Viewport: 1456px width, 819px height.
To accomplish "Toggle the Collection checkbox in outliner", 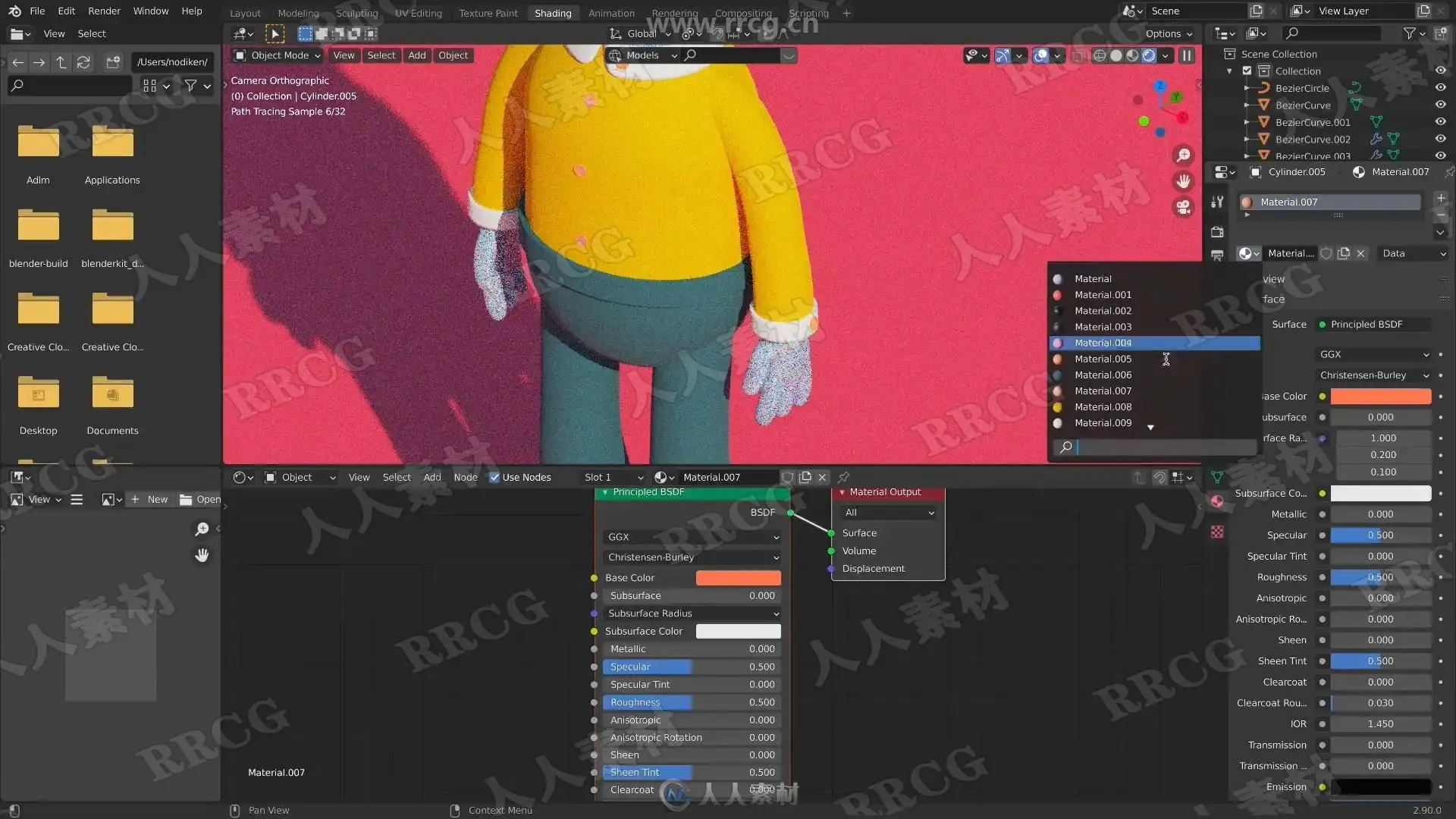I will click(1247, 71).
